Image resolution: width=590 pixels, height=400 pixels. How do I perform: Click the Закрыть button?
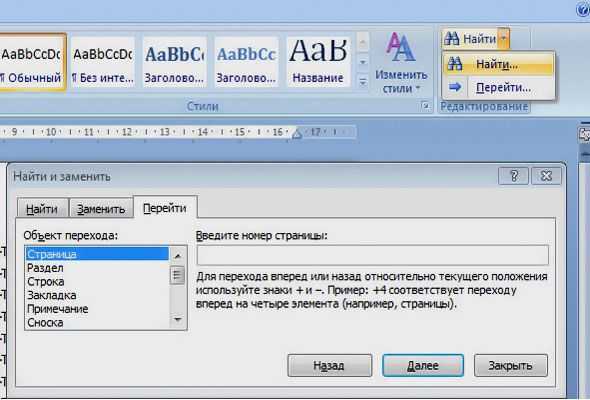pyautogui.click(x=511, y=365)
